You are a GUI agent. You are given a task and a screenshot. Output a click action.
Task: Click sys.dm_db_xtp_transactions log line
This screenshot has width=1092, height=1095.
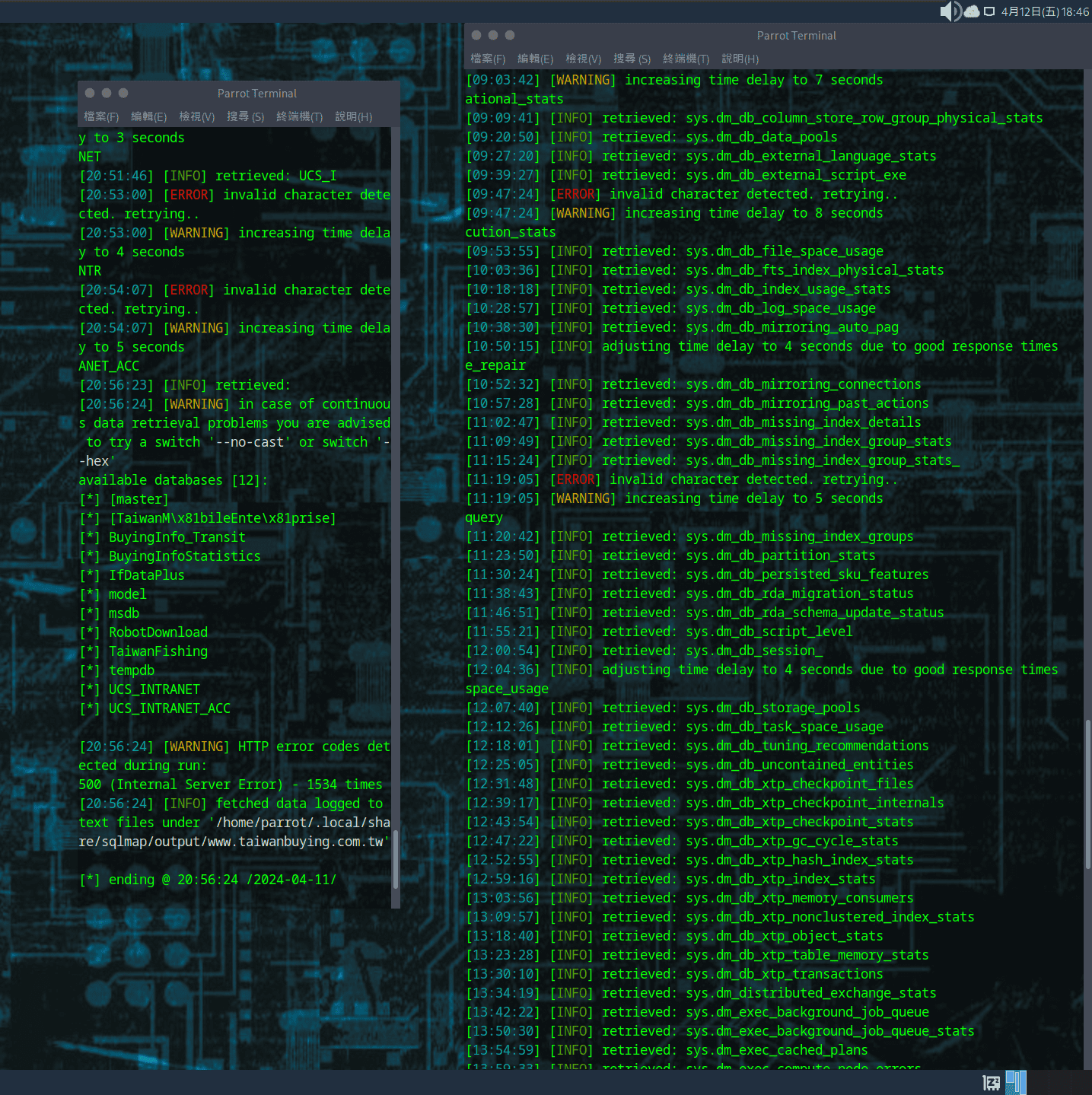click(x=674, y=974)
